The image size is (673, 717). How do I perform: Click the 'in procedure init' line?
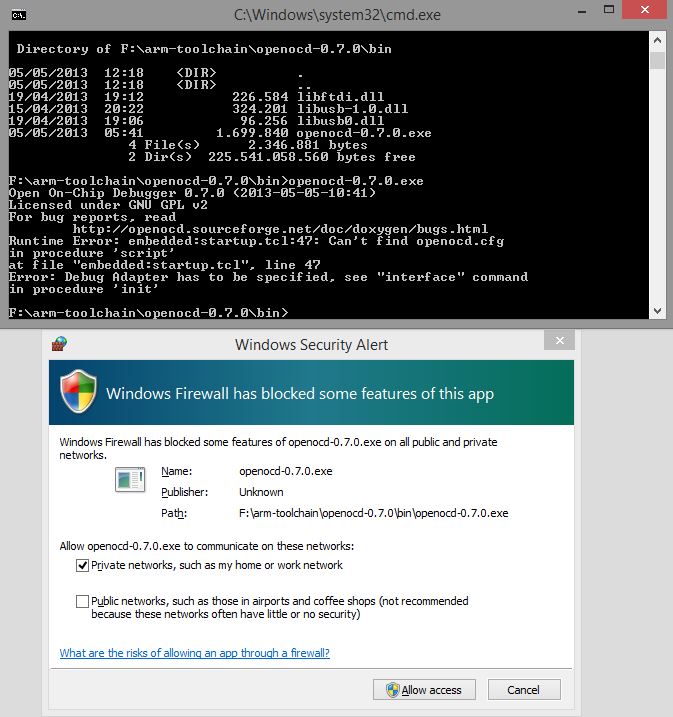(x=84, y=289)
